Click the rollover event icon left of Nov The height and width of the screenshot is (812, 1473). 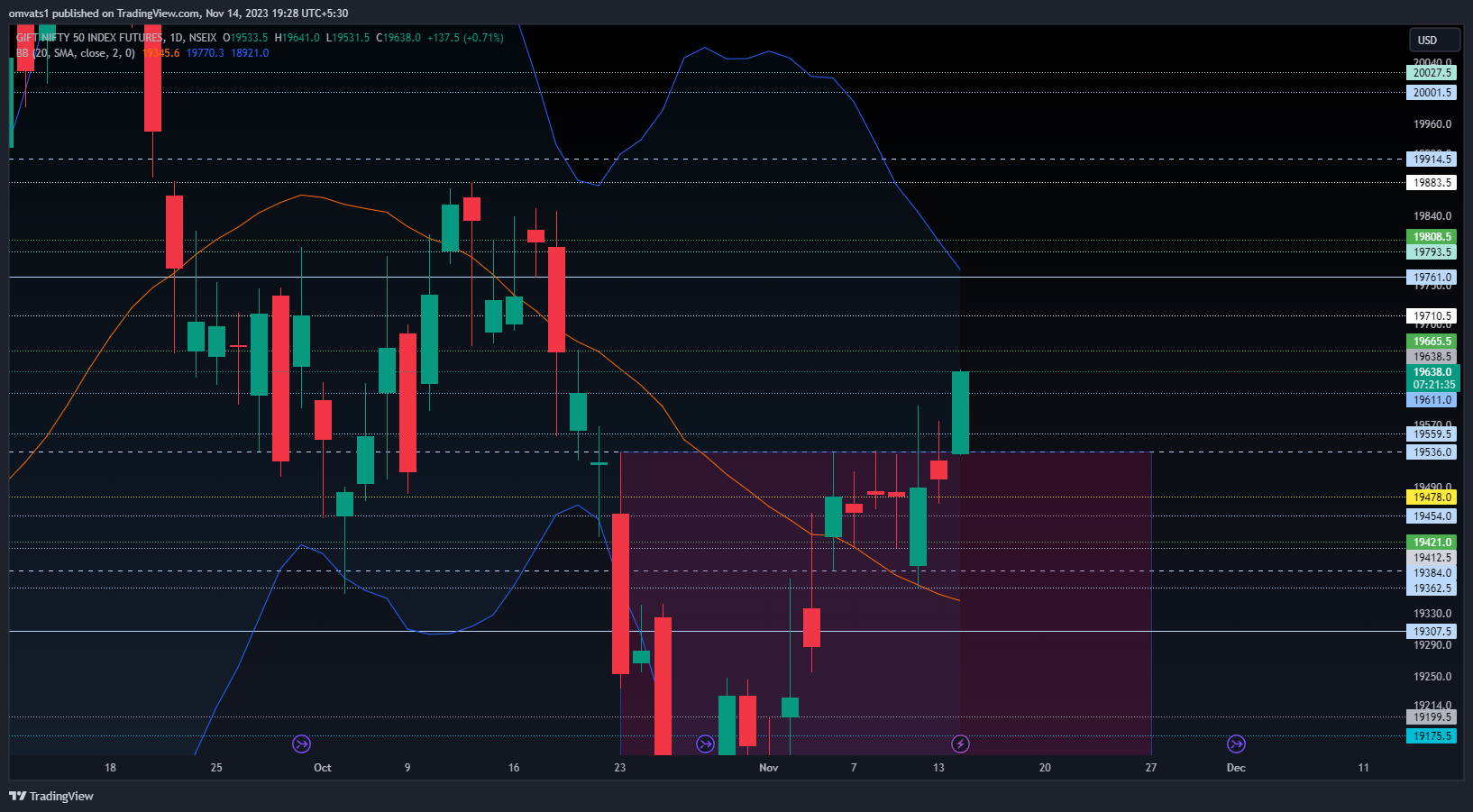[x=705, y=744]
